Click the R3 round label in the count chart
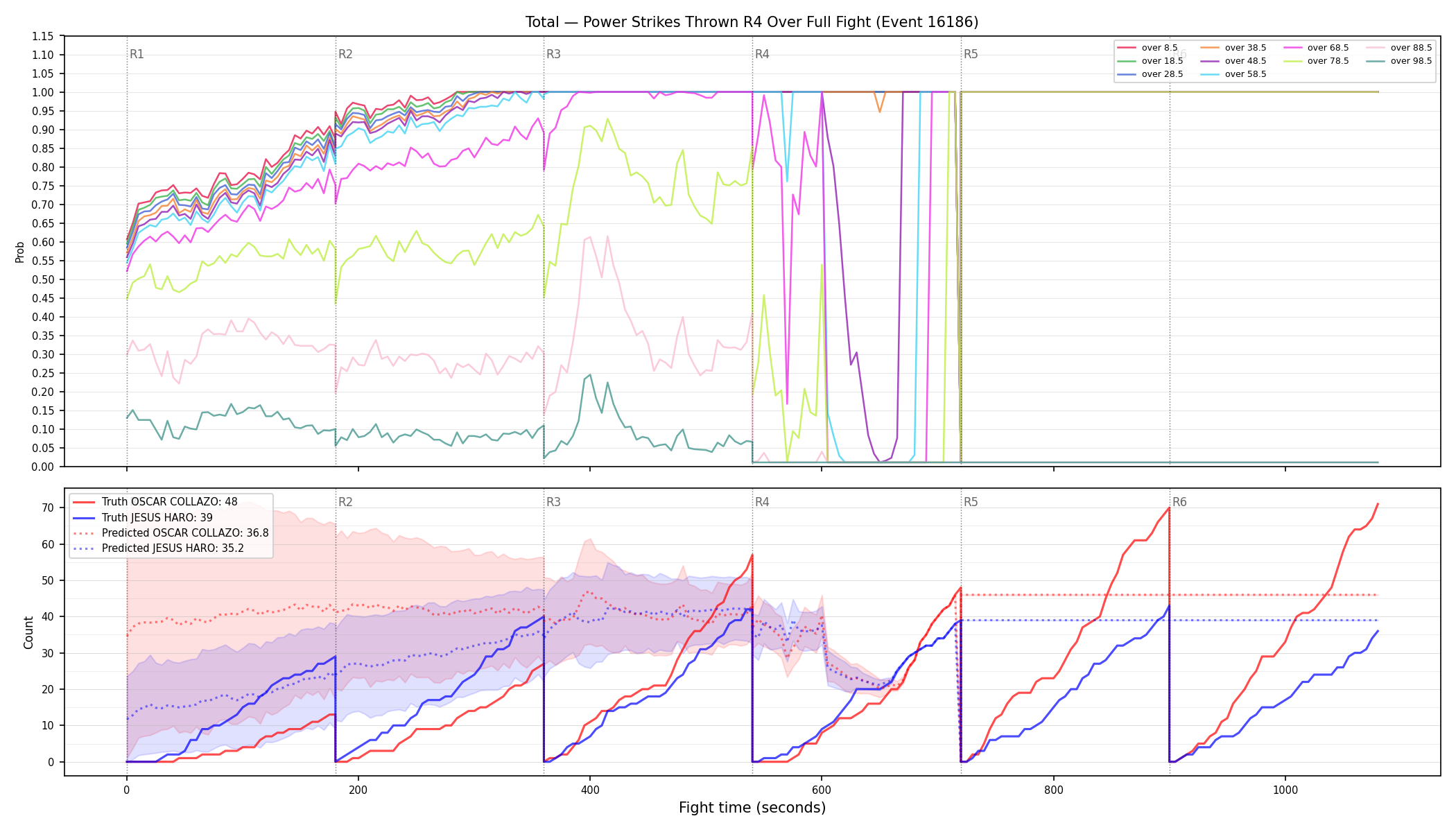Screen dimensions: 1456x832 (553, 502)
